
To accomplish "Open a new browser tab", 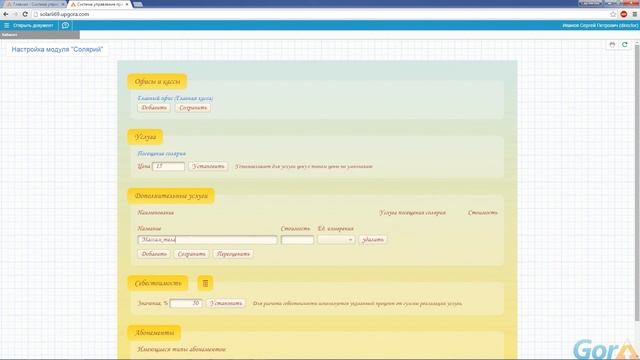I will tap(138, 4).
